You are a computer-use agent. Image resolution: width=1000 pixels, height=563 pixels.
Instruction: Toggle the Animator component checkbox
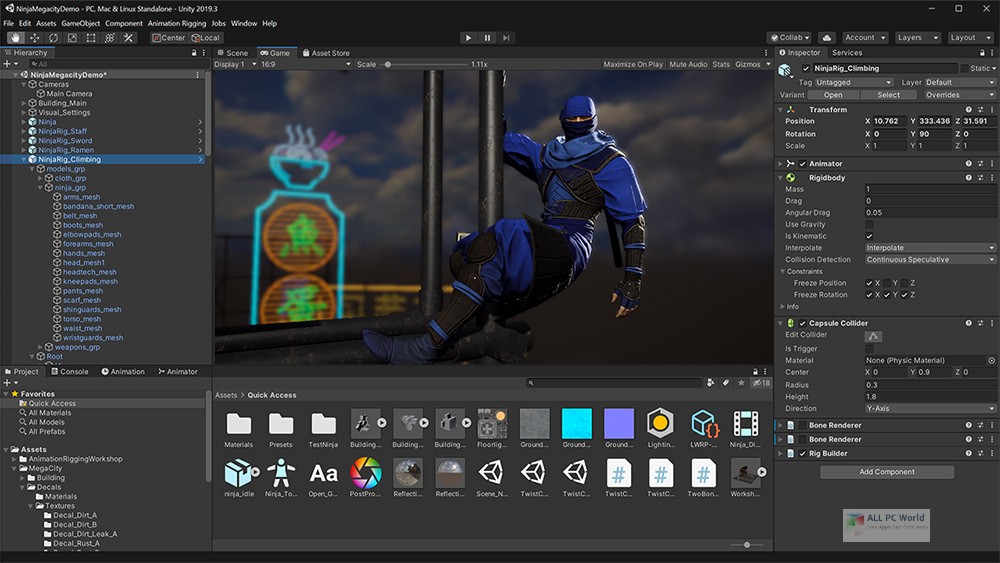point(802,164)
